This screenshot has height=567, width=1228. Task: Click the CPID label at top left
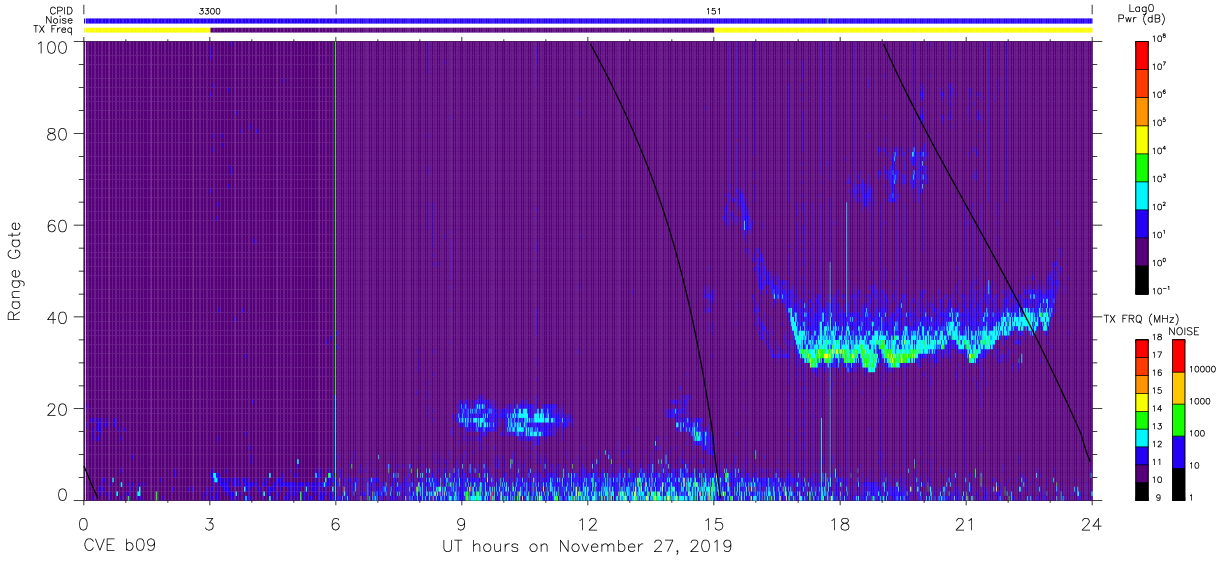click(x=61, y=11)
